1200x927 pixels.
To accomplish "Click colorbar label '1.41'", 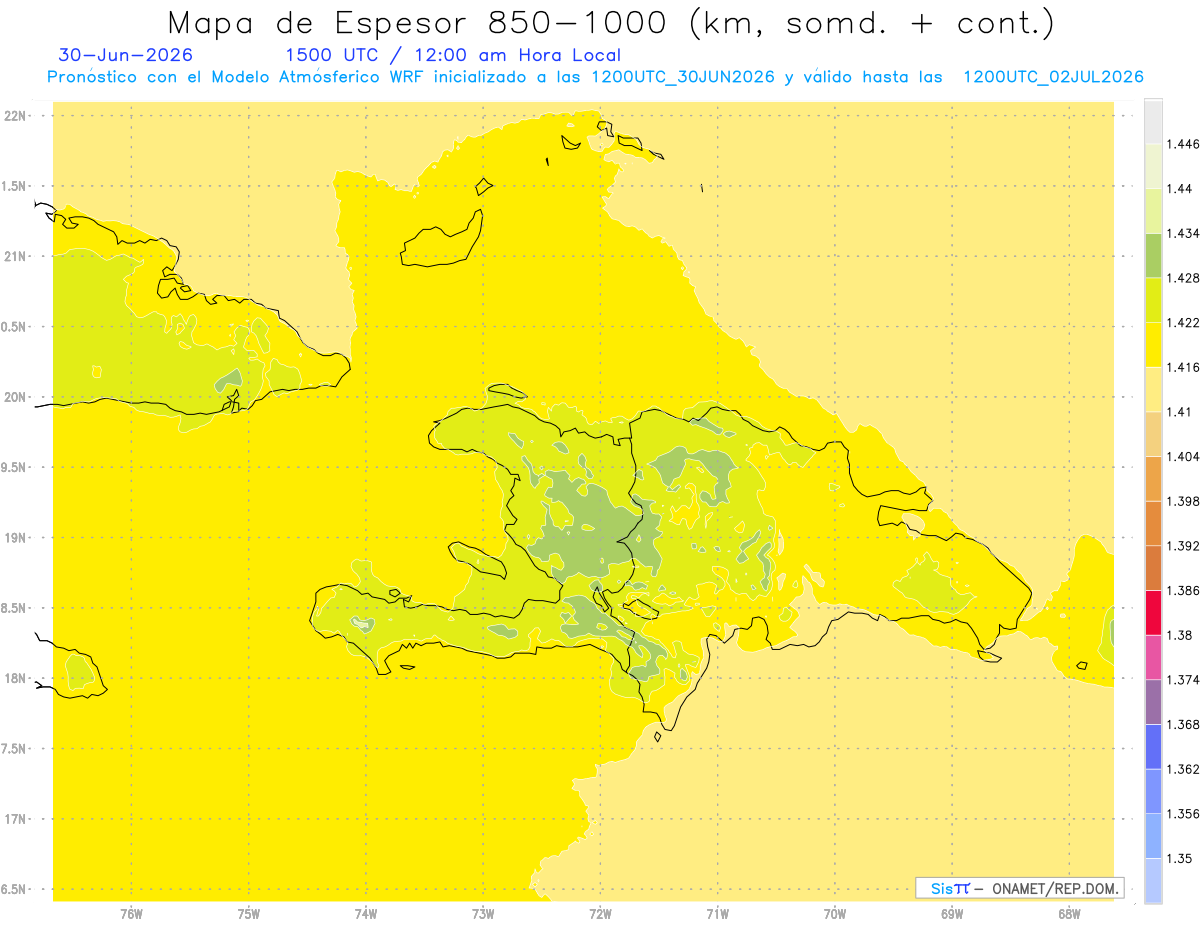I will pyautogui.click(x=1180, y=412).
